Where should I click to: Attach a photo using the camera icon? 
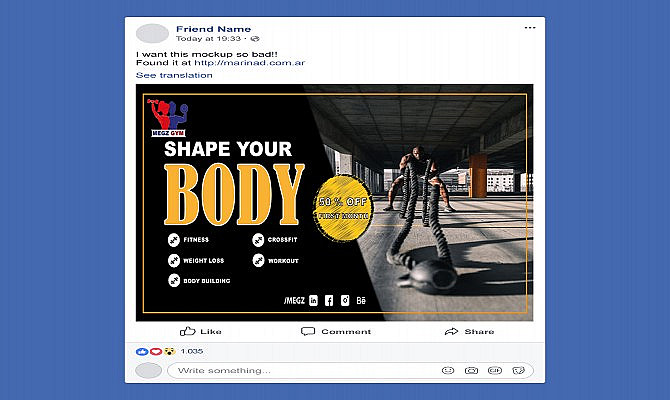coord(471,371)
